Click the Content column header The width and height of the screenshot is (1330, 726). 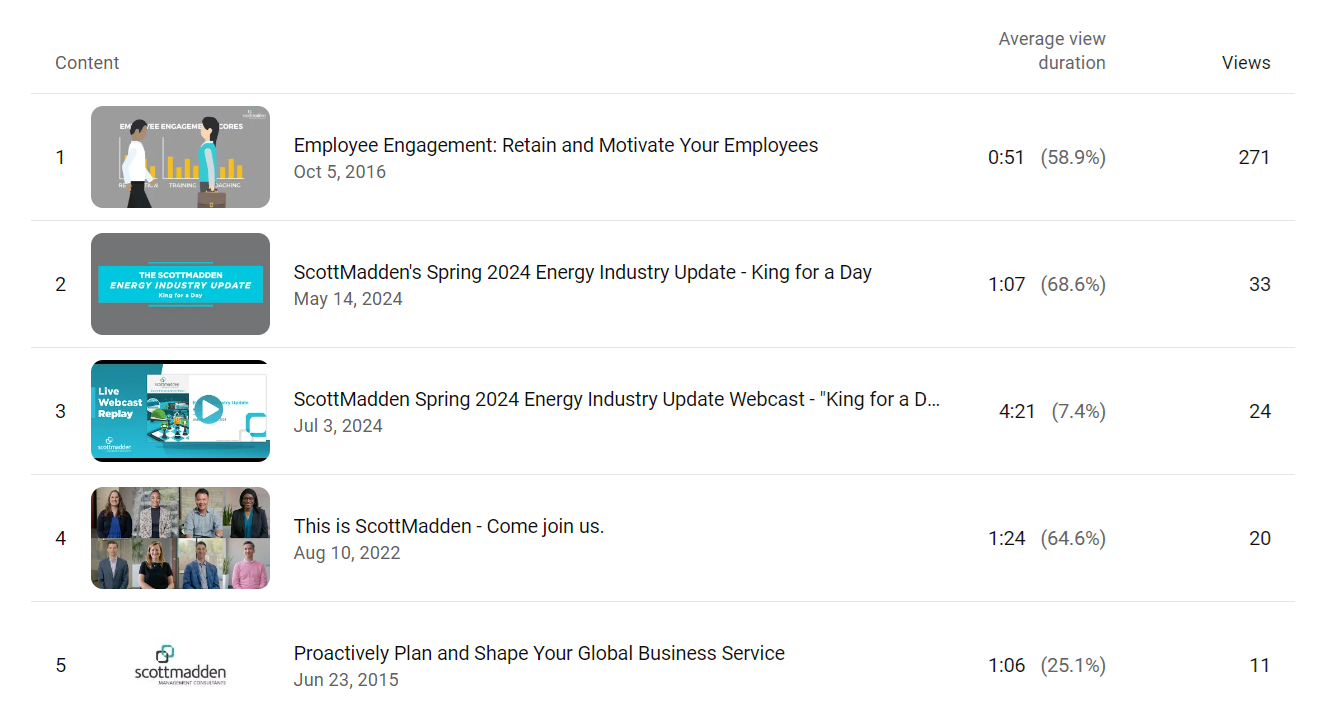pos(87,63)
